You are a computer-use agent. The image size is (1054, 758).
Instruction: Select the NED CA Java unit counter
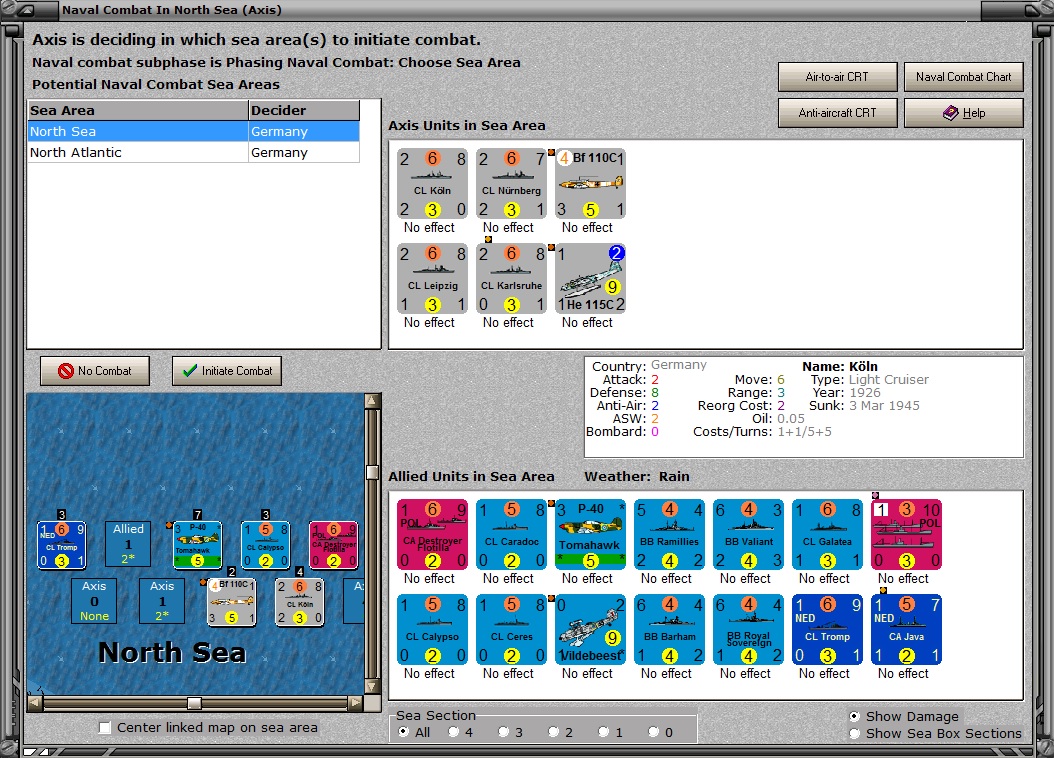[x=906, y=630]
